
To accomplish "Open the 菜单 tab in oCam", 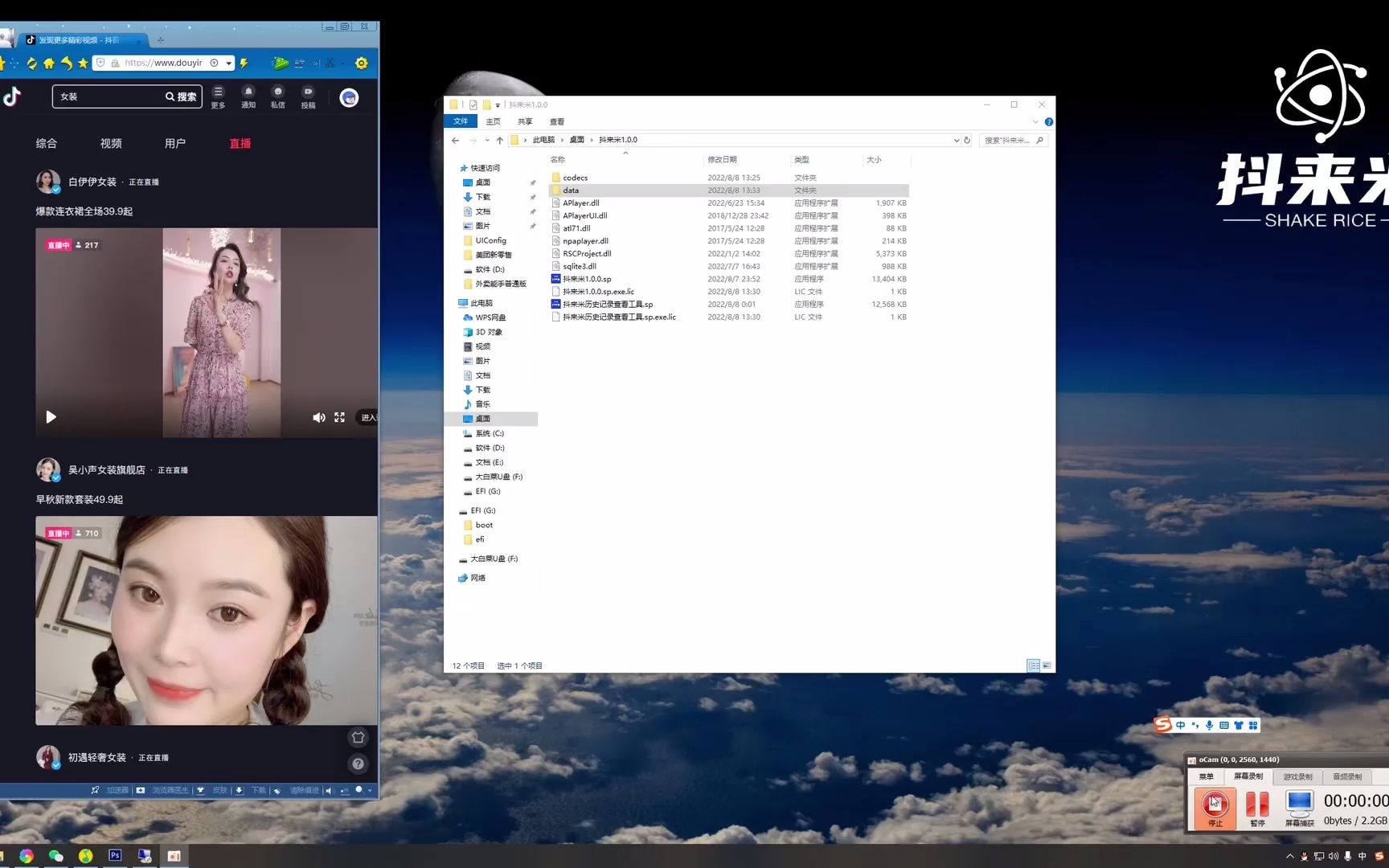I will click(x=1207, y=776).
